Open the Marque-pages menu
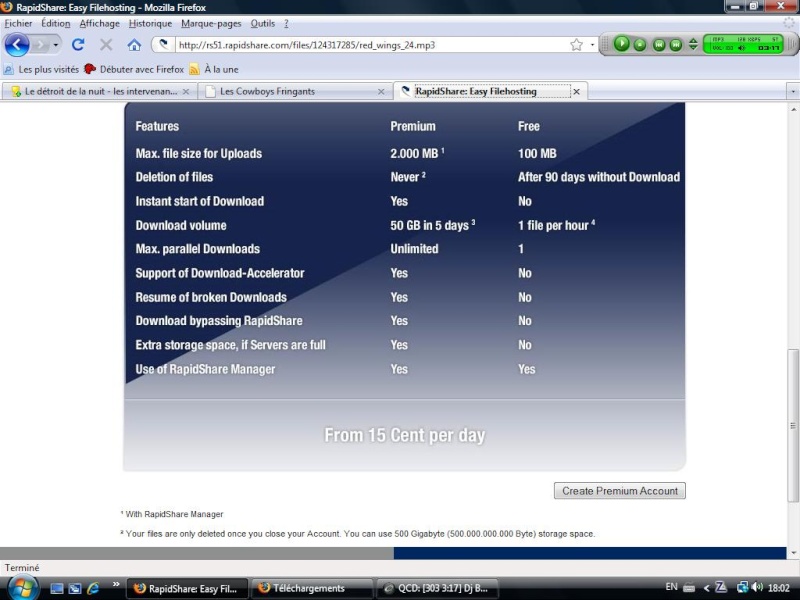 pyautogui.click(x=211, y=23)
